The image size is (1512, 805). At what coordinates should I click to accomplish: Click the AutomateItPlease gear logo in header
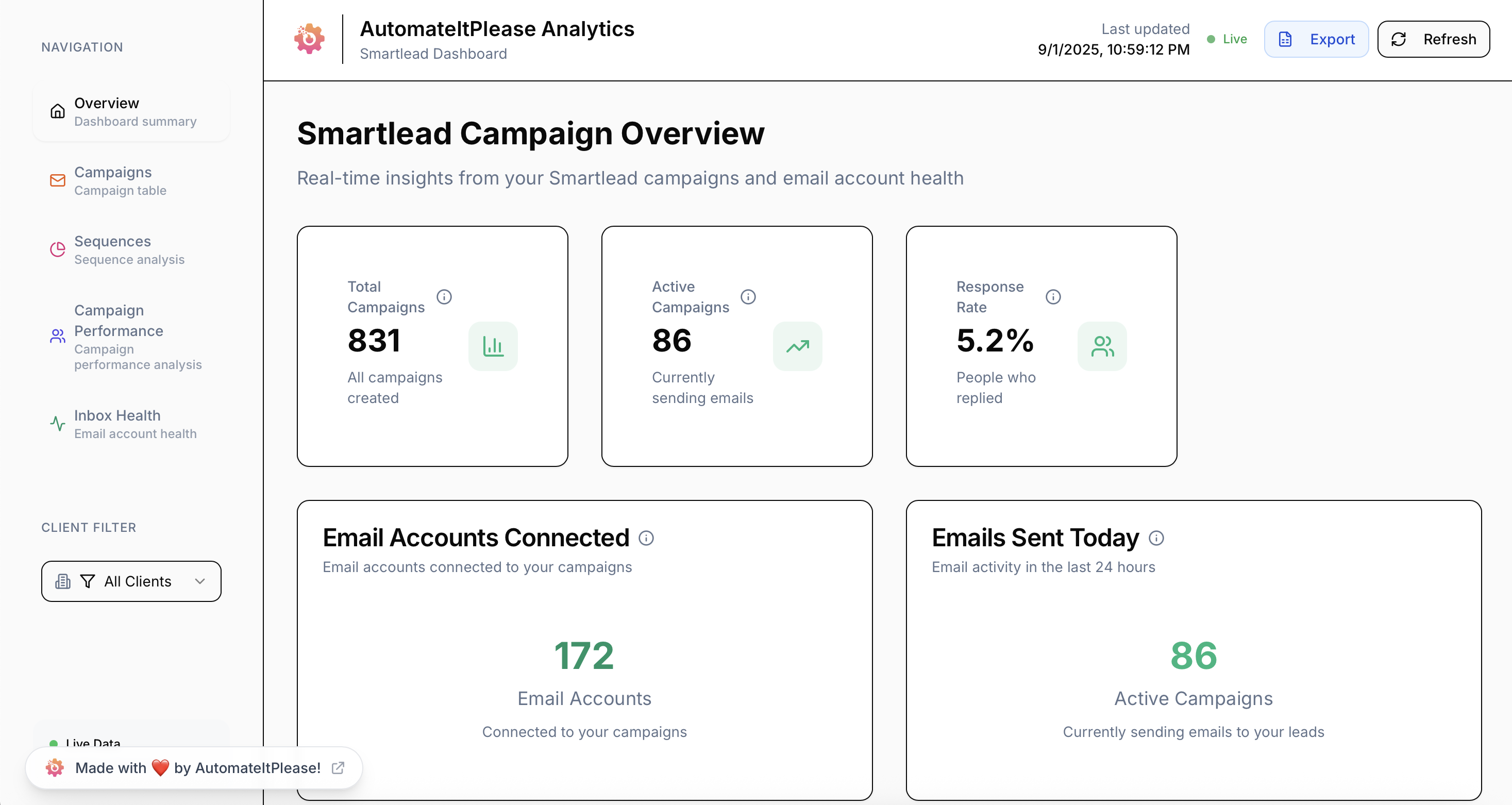[309, 39]
